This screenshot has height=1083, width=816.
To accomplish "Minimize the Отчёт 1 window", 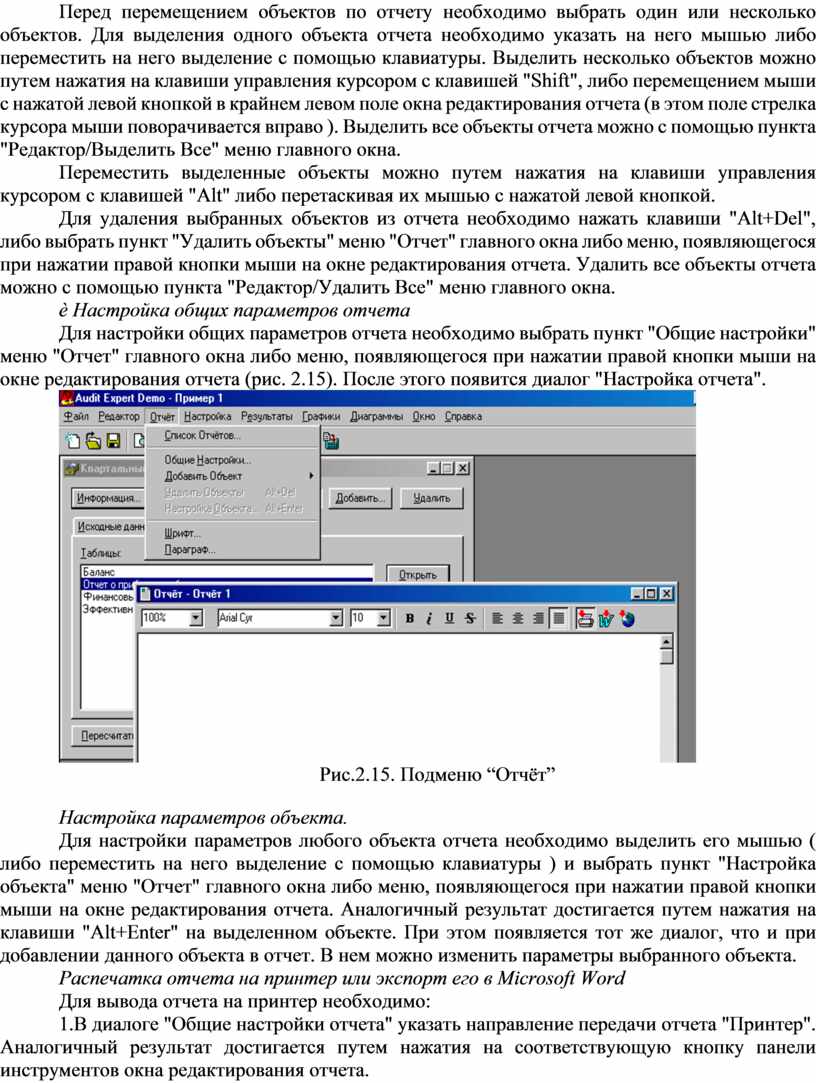I will pos(637,593).
